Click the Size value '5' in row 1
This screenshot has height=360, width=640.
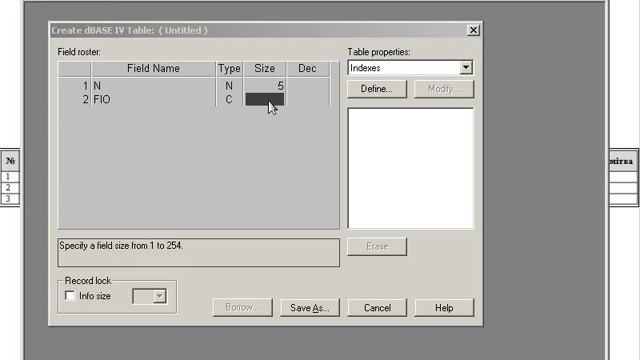coord(264,86)
